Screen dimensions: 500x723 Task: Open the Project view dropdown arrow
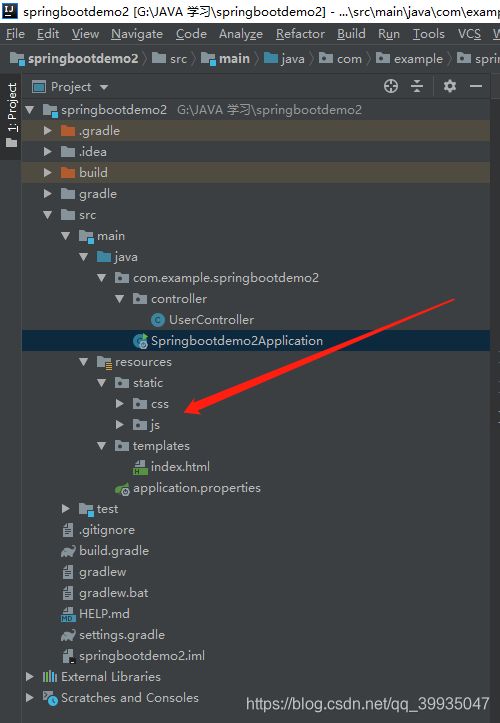pyautogui.click(x=104, y=87)
